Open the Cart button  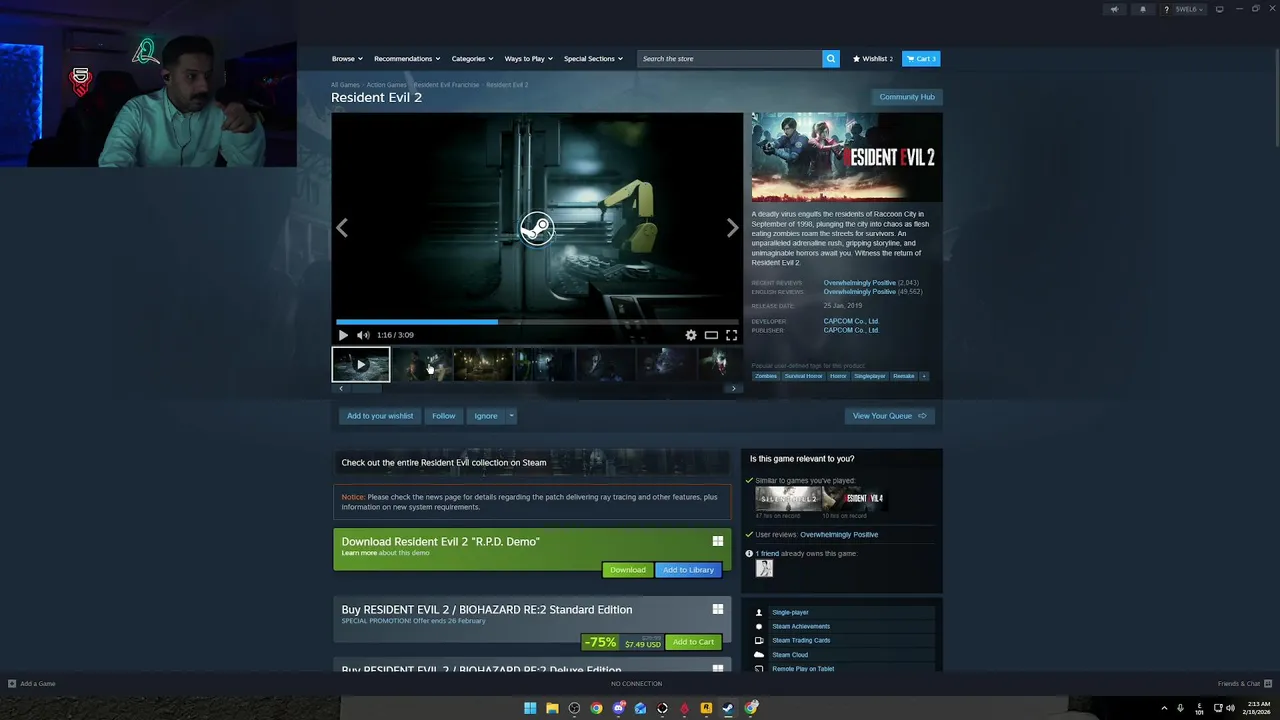(921, 59)
